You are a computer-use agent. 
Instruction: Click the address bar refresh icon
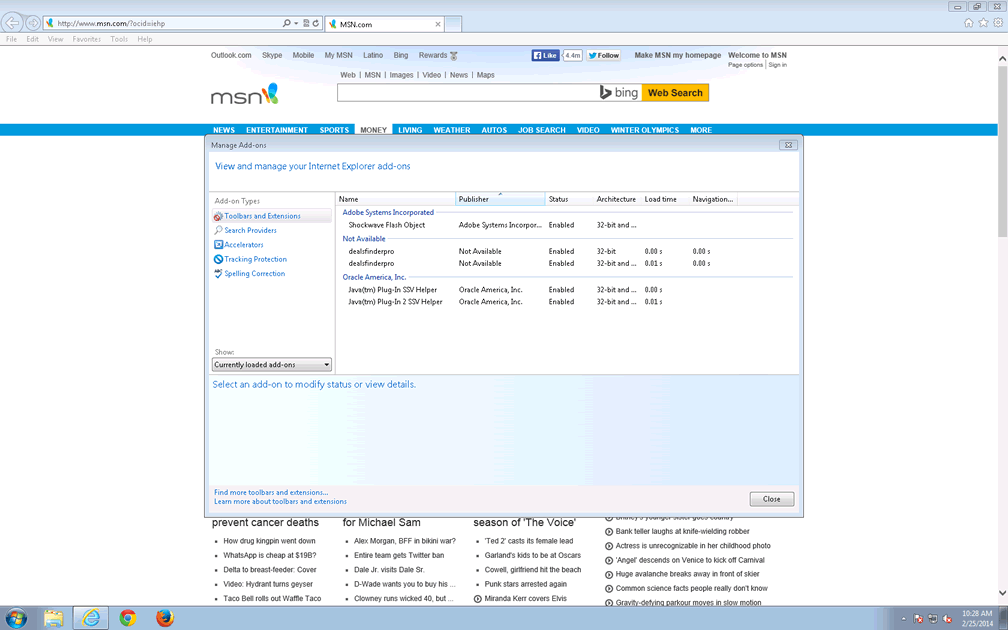pos(316,23)
